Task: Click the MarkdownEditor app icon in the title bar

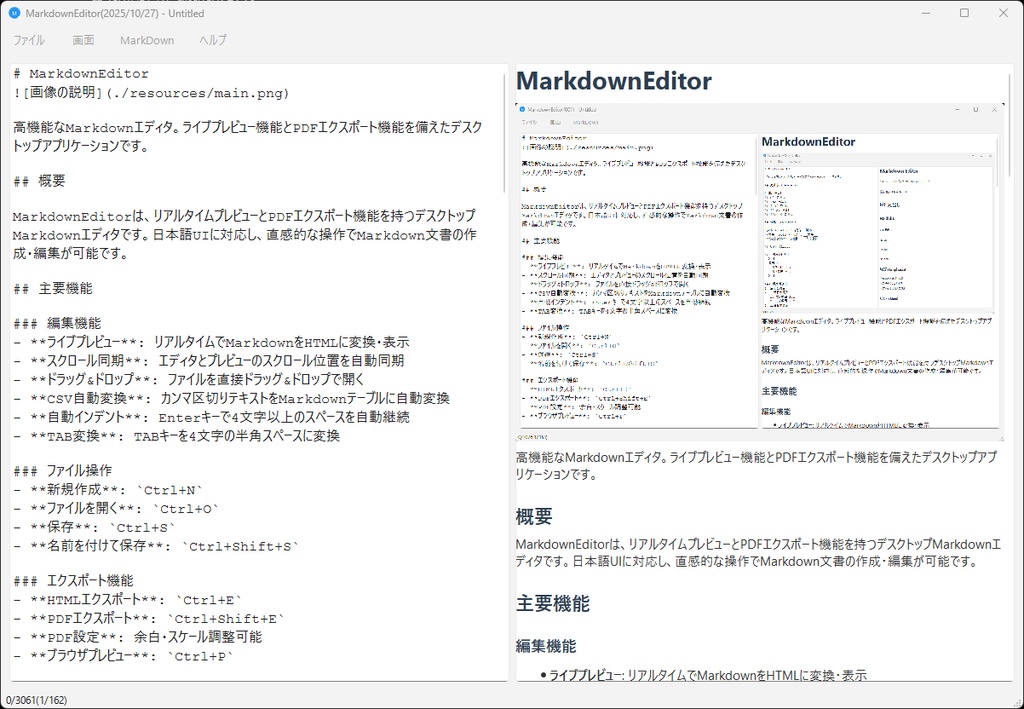Action: point(14,12)
